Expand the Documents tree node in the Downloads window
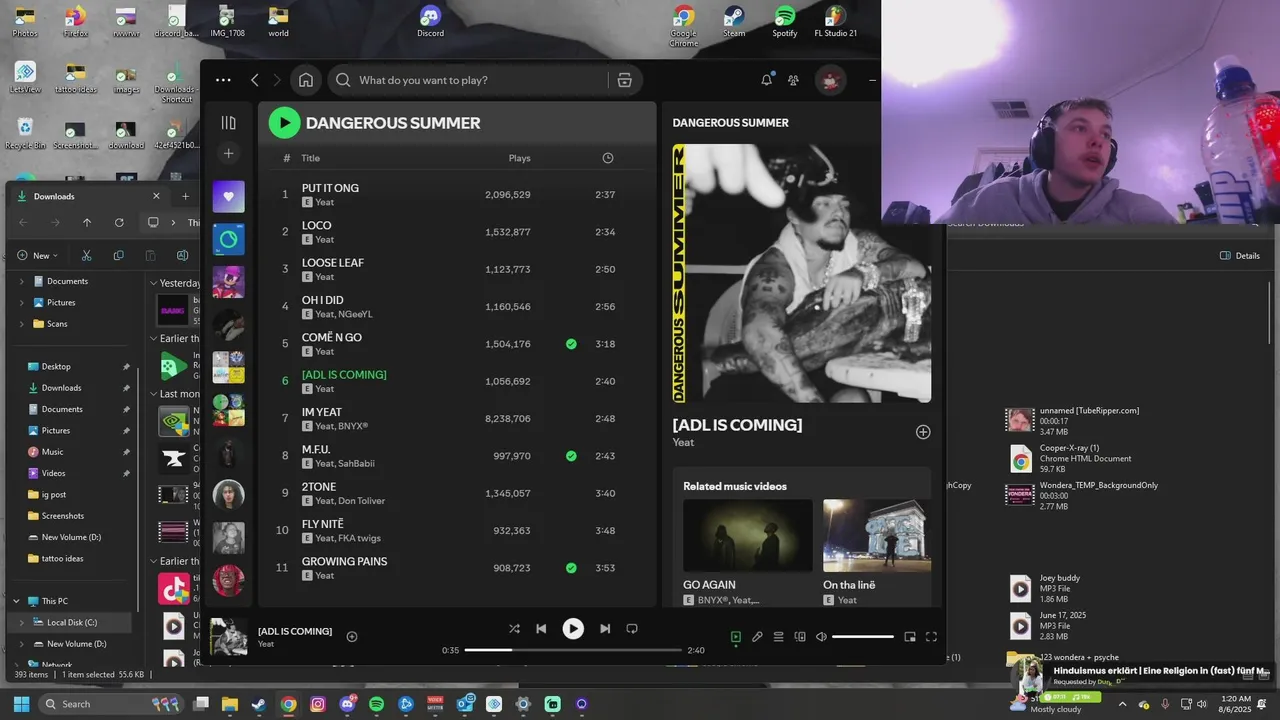Image resolution: width=1280 pixels, height=720 pixels. coord(21,281)
